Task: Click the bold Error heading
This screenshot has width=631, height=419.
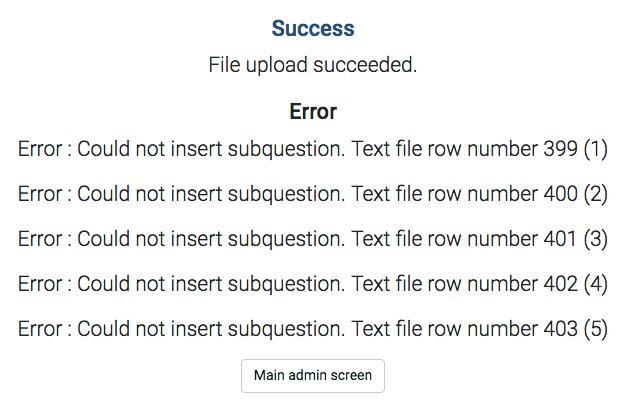Action: [x=313, y=111]
